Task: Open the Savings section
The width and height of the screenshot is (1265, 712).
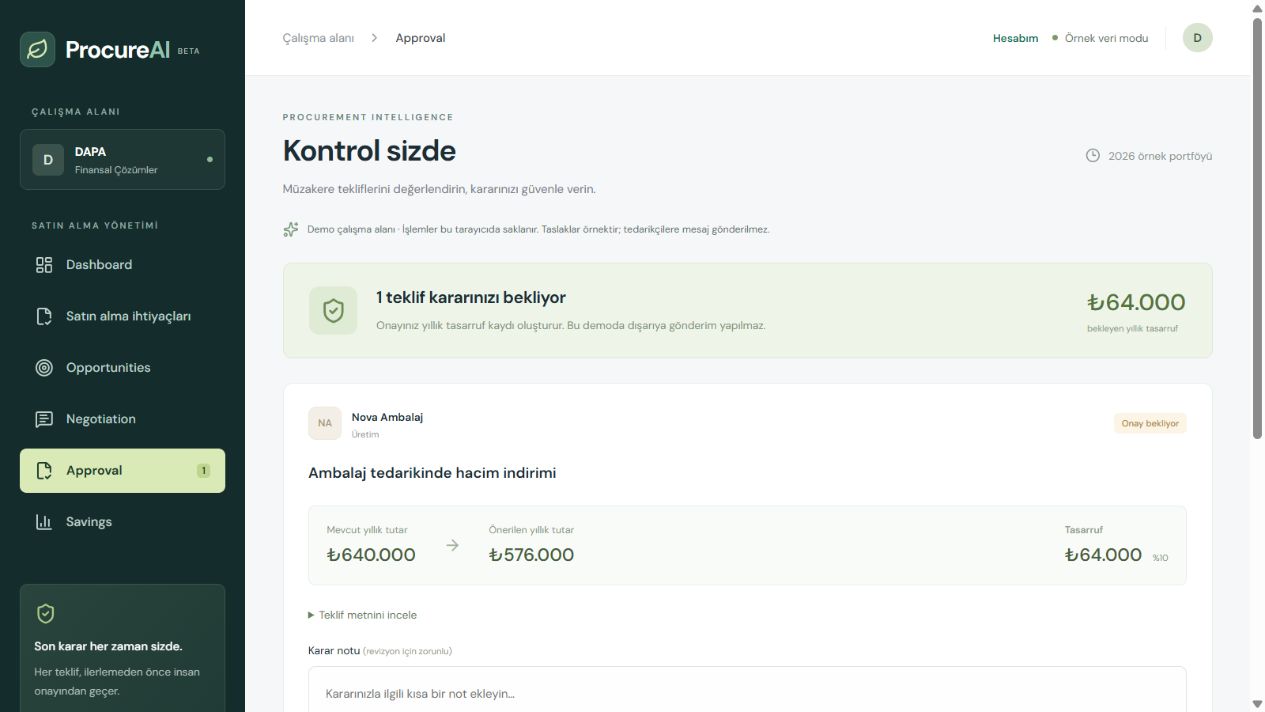Action: 122,522
